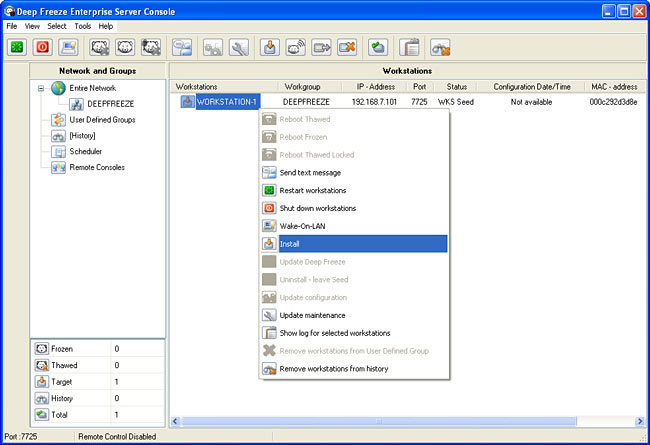Choose Remove workstations from history
The image size is (650, 445).
point(354,369)
